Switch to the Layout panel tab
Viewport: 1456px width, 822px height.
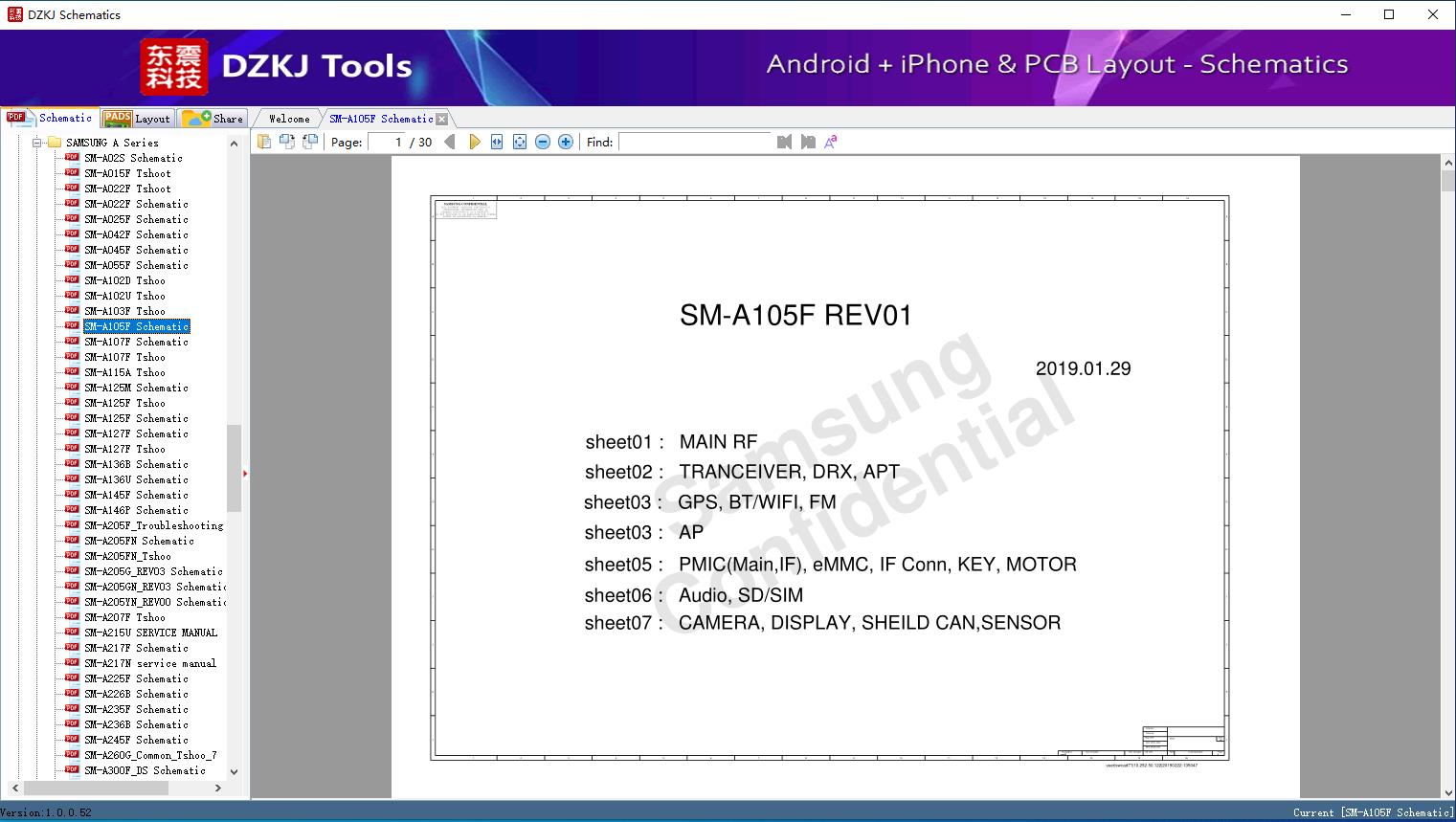[138, 119]
